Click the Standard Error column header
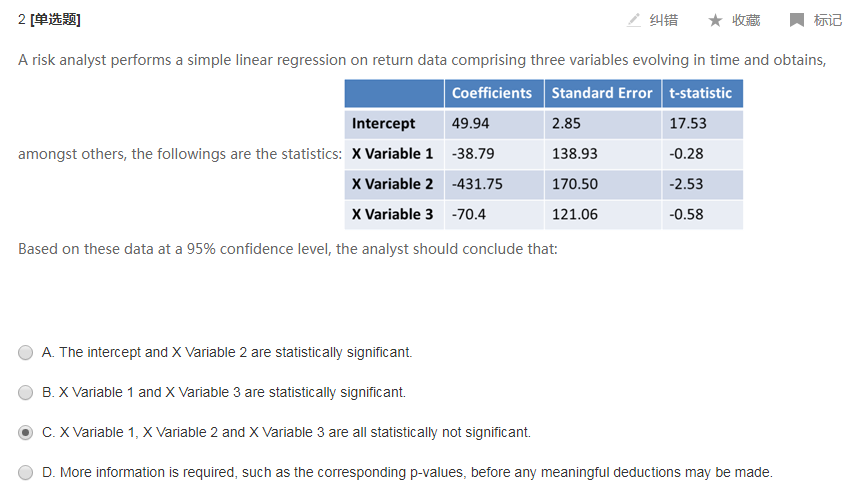The image size is (847, 491). point(603,93)
